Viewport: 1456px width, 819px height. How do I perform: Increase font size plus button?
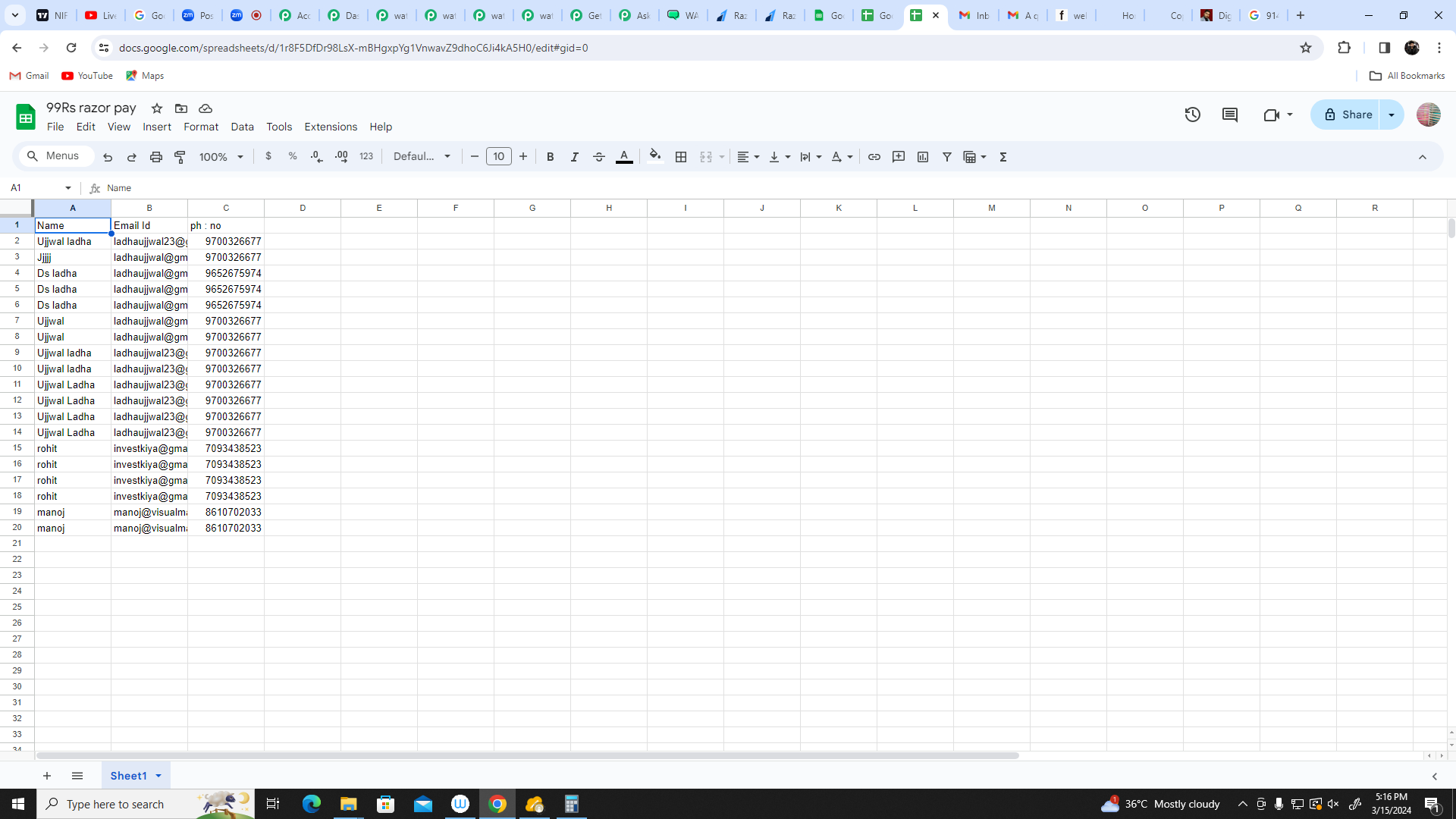(x=523, y=156)
